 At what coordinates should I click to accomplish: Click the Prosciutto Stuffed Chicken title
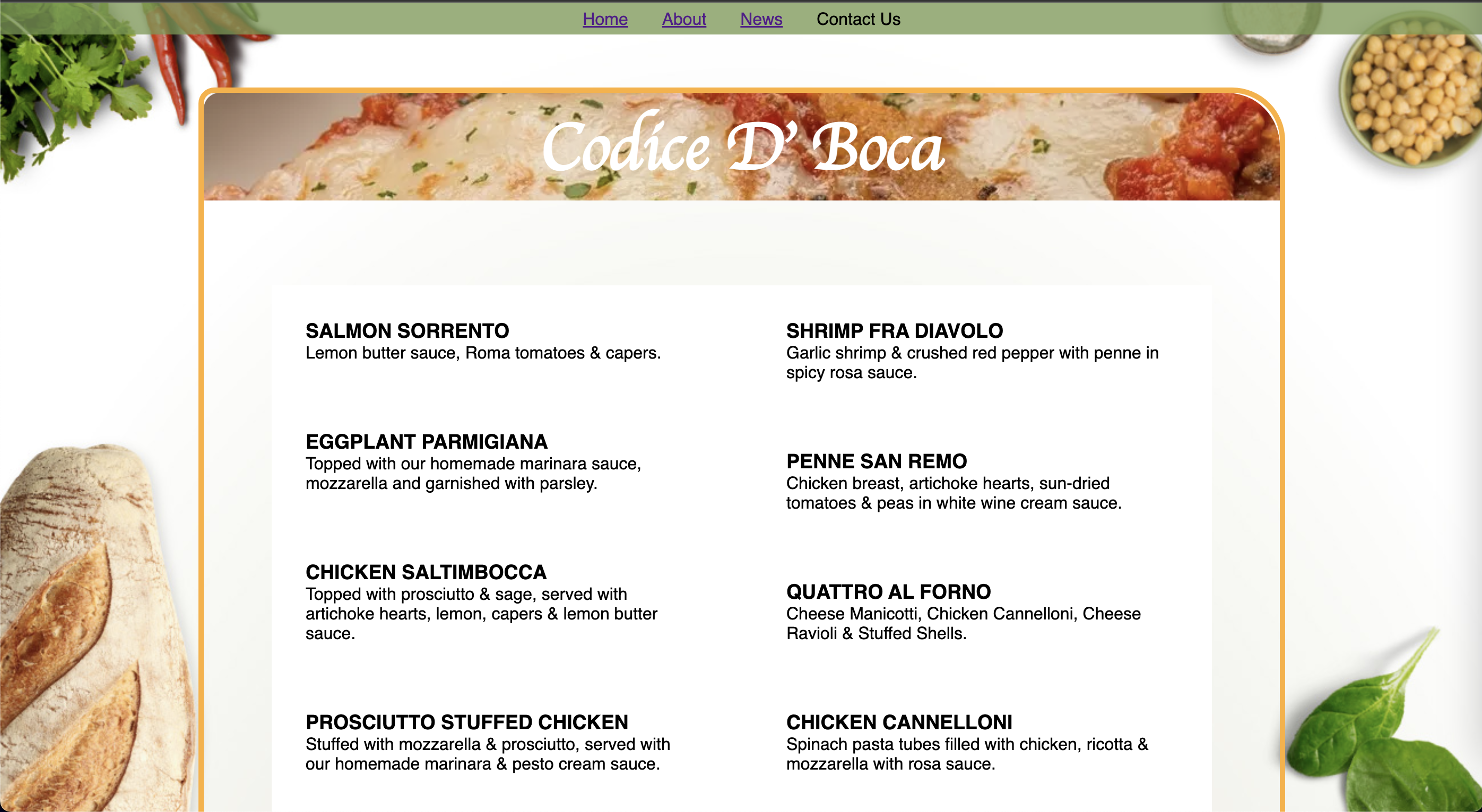[468, 721]
